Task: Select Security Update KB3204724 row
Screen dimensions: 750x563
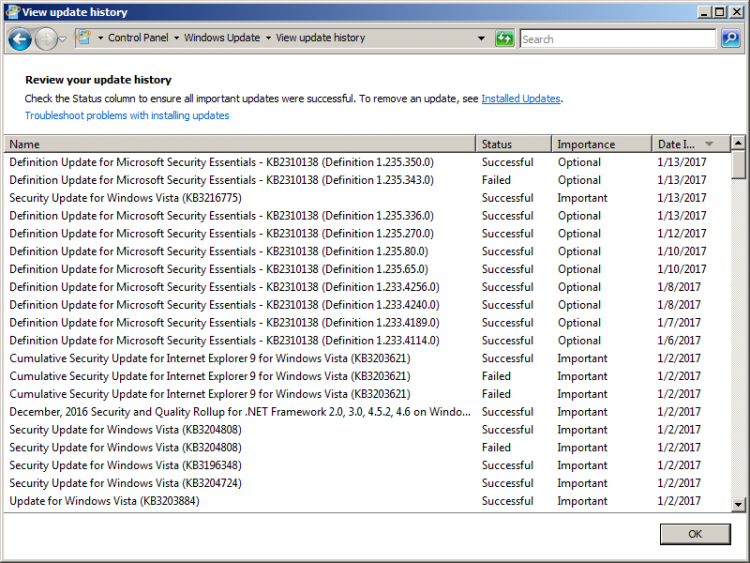Action: tap(367, 483)
